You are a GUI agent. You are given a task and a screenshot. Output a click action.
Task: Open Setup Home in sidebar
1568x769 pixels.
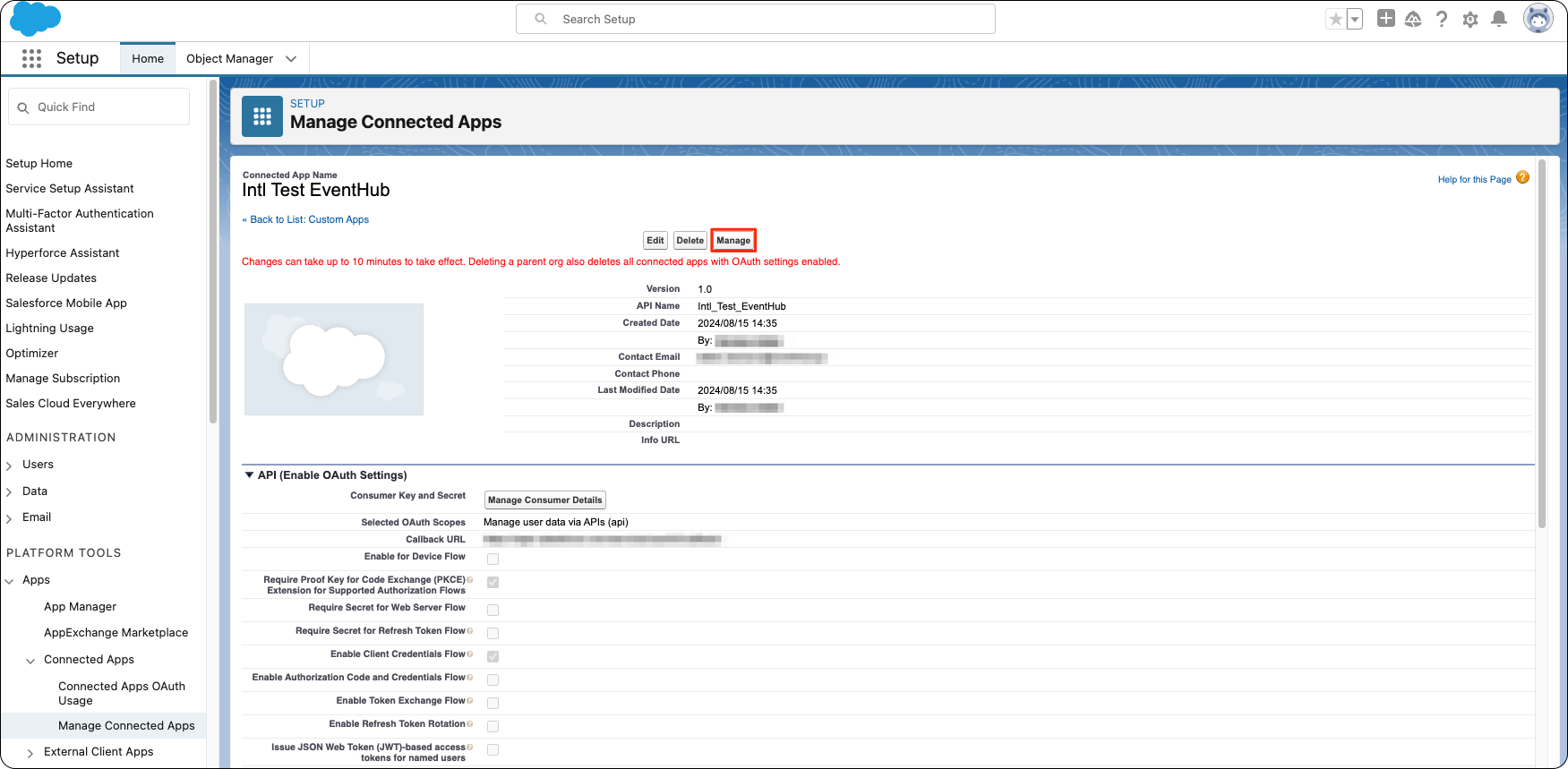[39, 163]
